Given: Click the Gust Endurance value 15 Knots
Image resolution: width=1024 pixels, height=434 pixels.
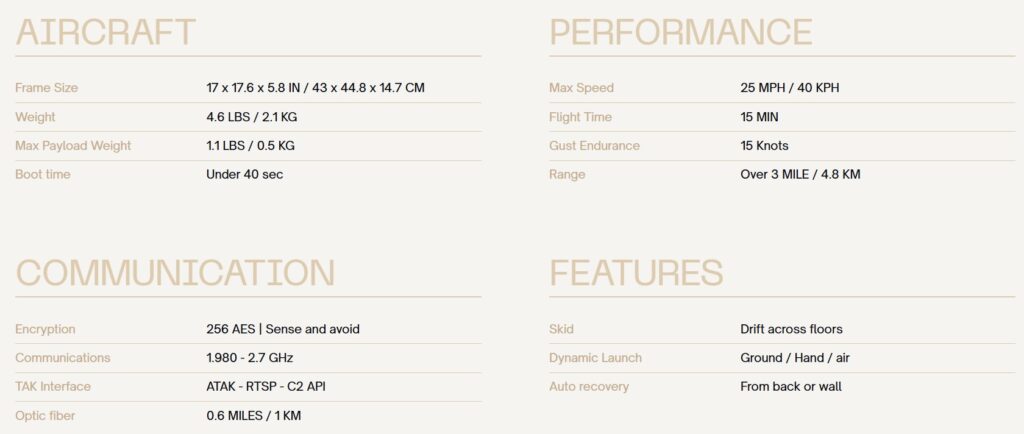Looking at the screenshot, I should click(765, 146).
